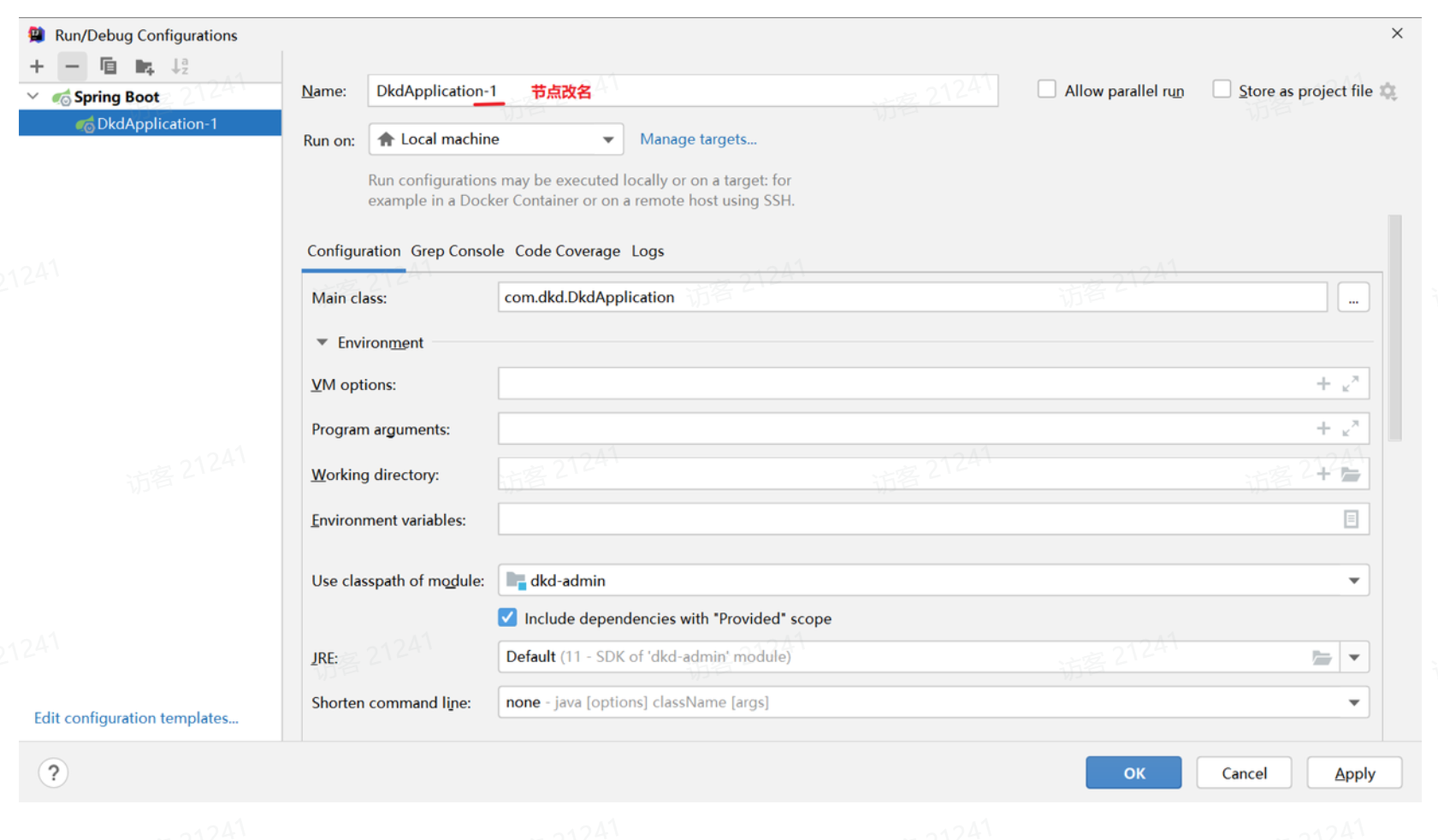Open Edit configuration templates link
Viewport: 1438px width, 840px height.
point(136,718)
